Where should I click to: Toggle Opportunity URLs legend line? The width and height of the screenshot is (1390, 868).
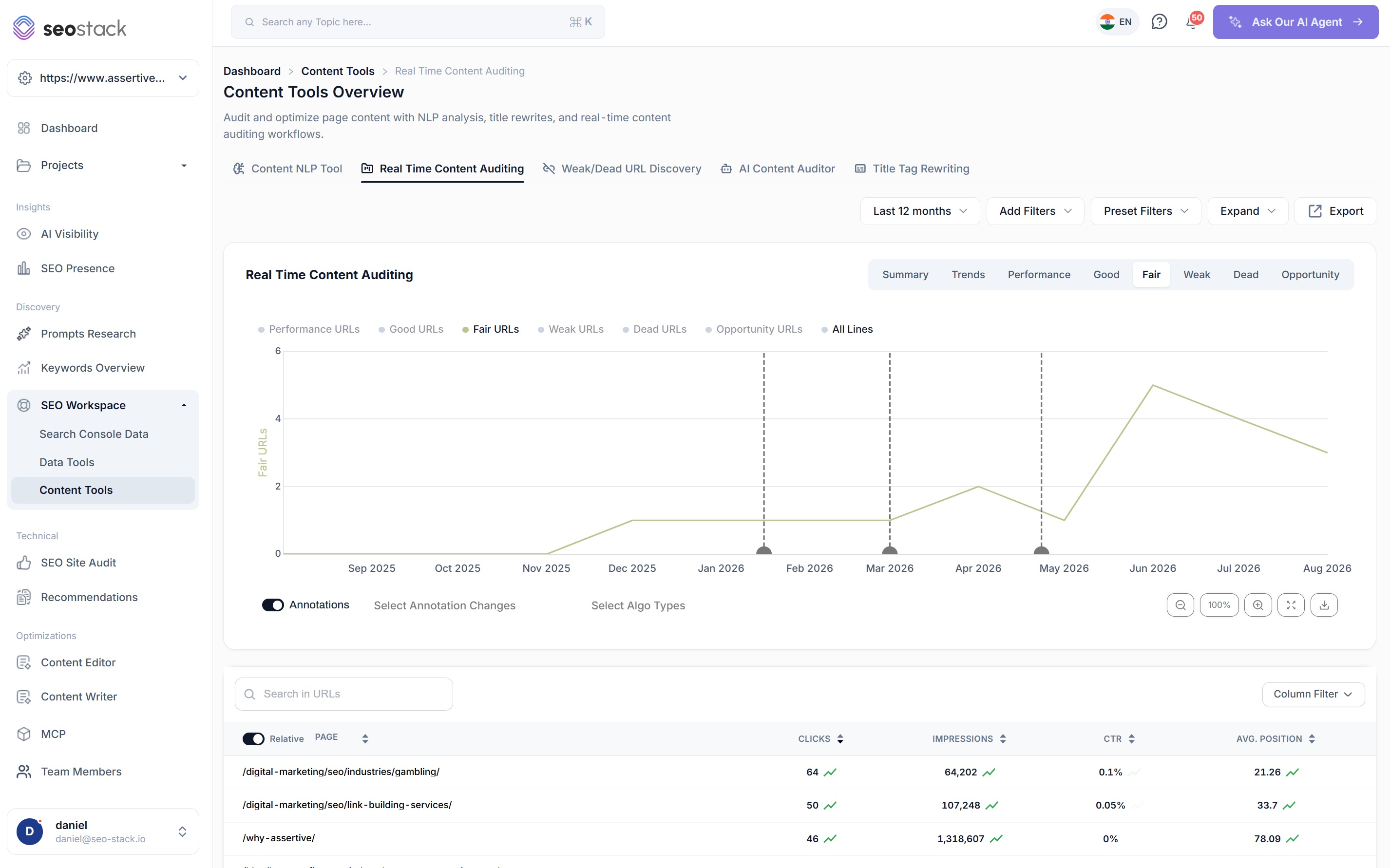[754, 329]
